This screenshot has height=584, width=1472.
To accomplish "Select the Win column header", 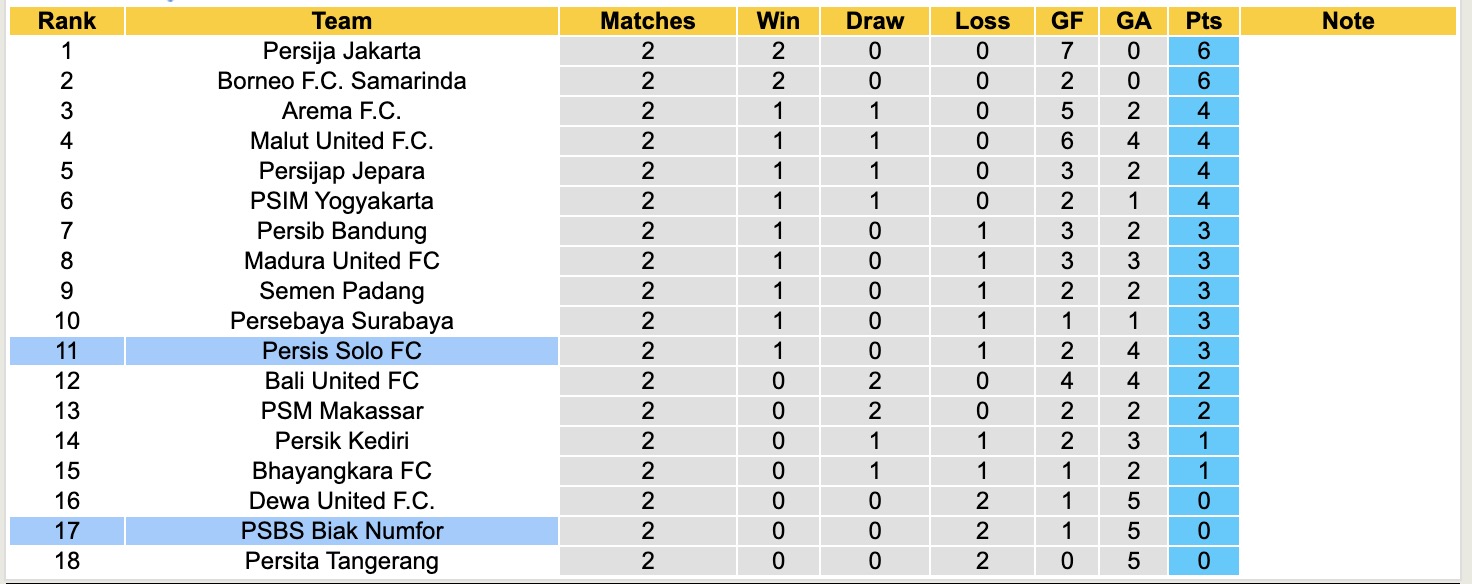I will pyautogui.click(x=777, y=21).
